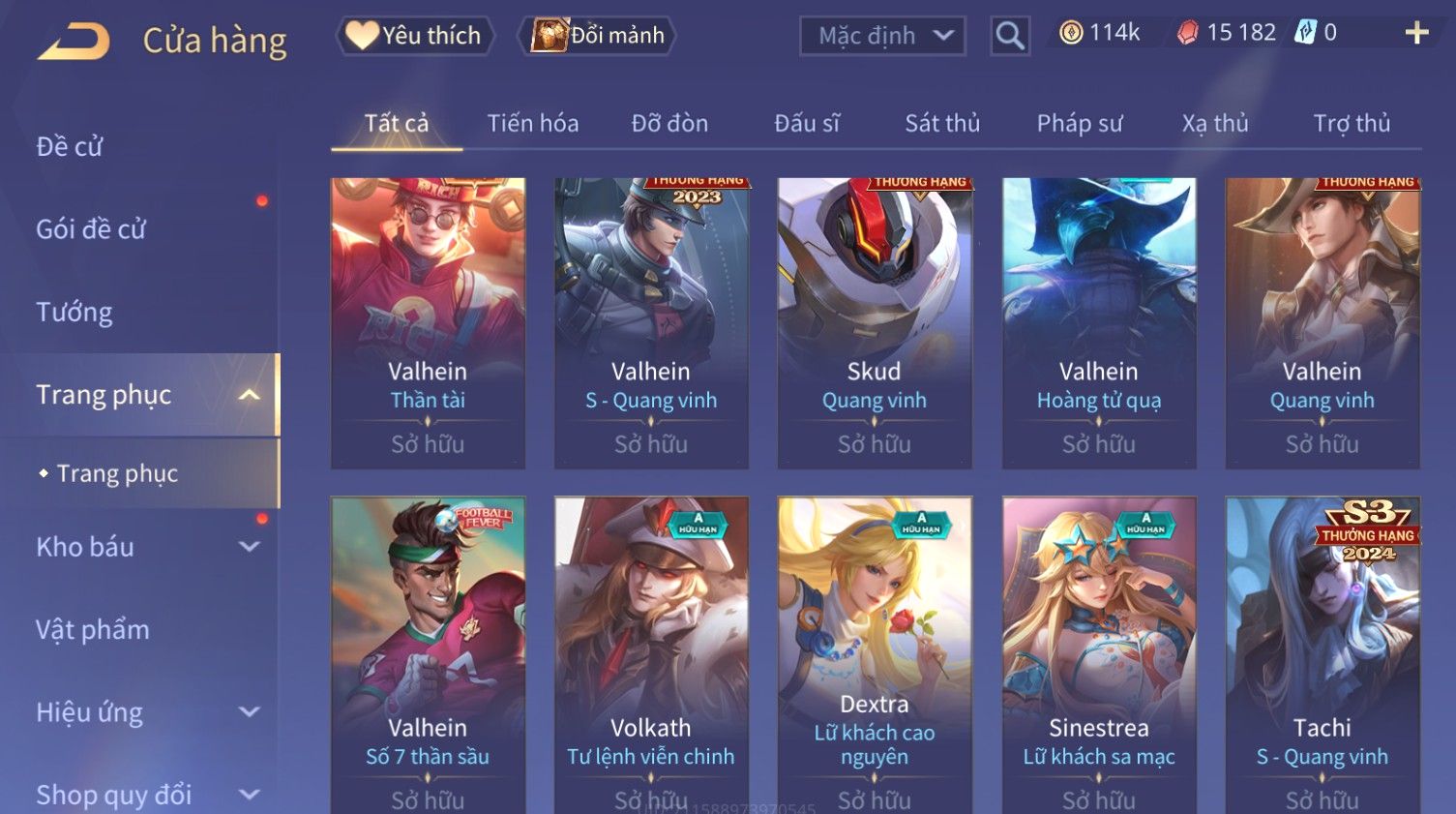The width and height of the screenshot is (1456, 814).
Task: Tap the gold coin balance icon
Action: pos(1071,33)
